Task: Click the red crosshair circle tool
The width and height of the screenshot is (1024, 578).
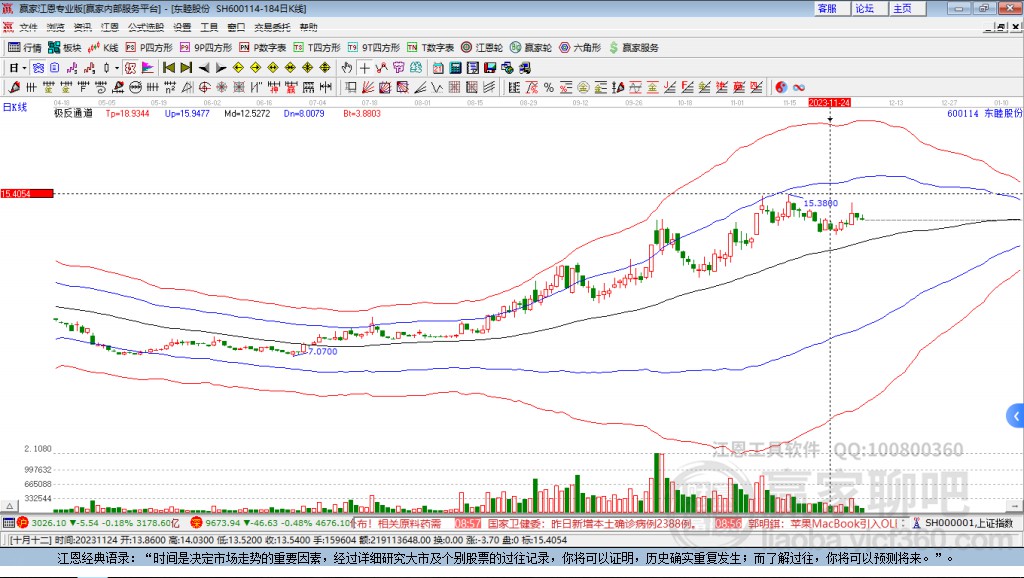Action: (204, 88)
